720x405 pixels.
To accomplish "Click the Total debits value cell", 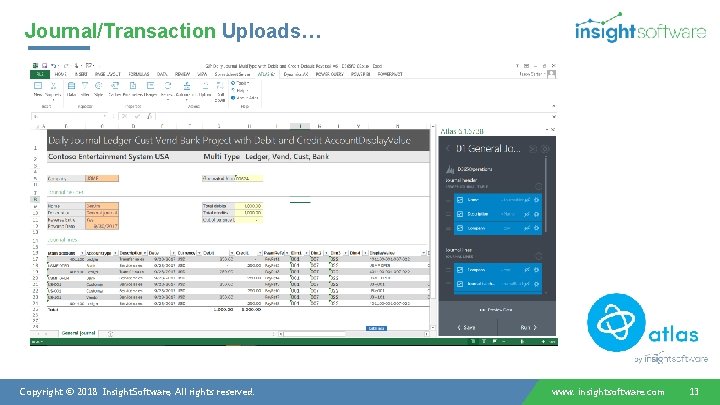I will coord(248,206).
